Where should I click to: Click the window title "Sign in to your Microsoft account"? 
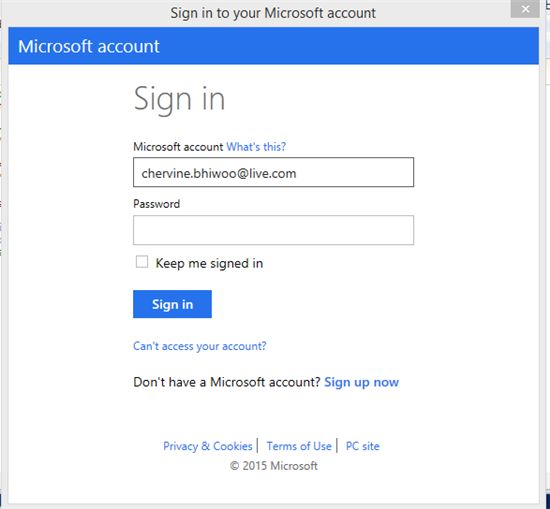coord(273,13)
